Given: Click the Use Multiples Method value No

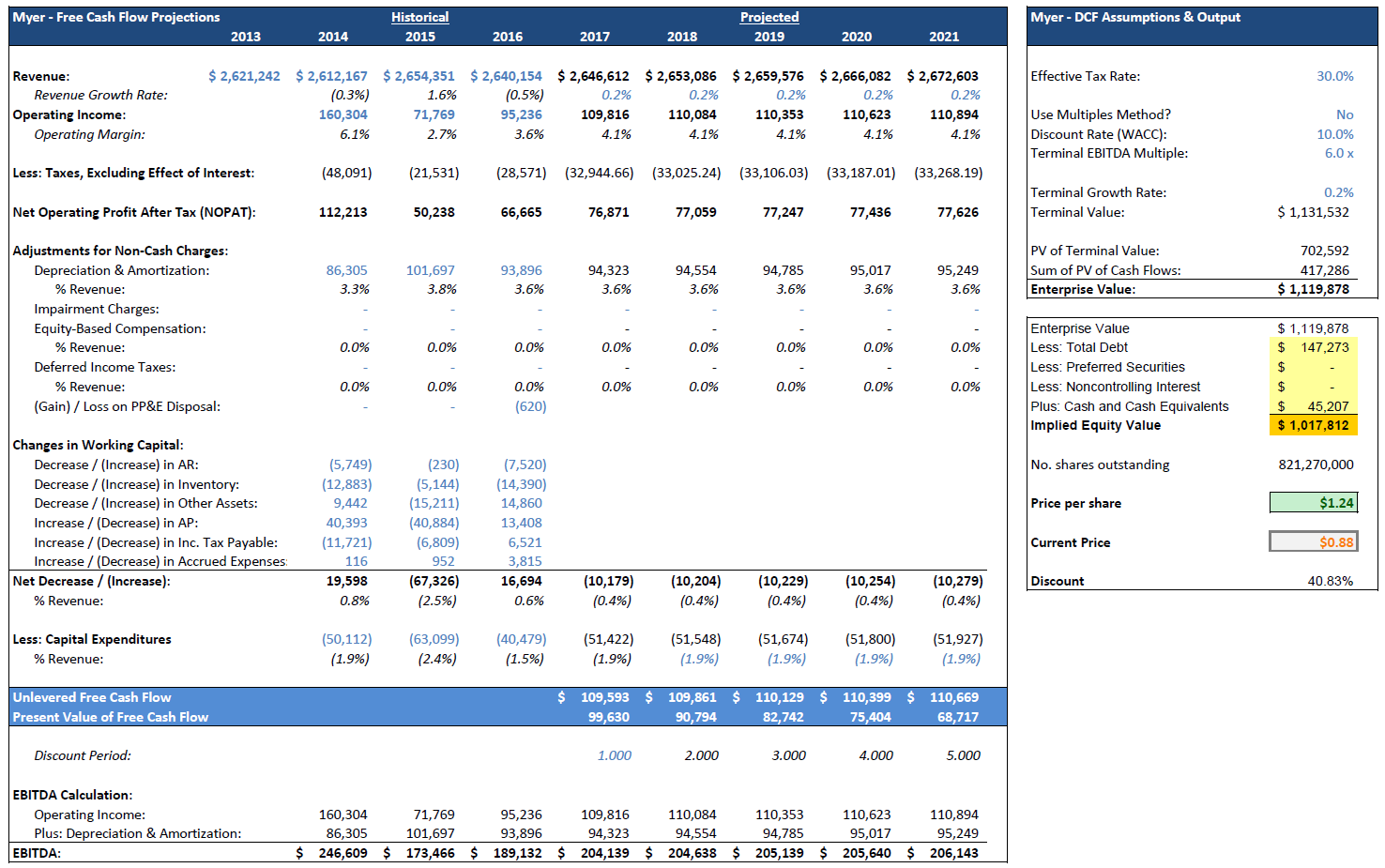Looking at the screenshot, I should tap(1345, 114).
